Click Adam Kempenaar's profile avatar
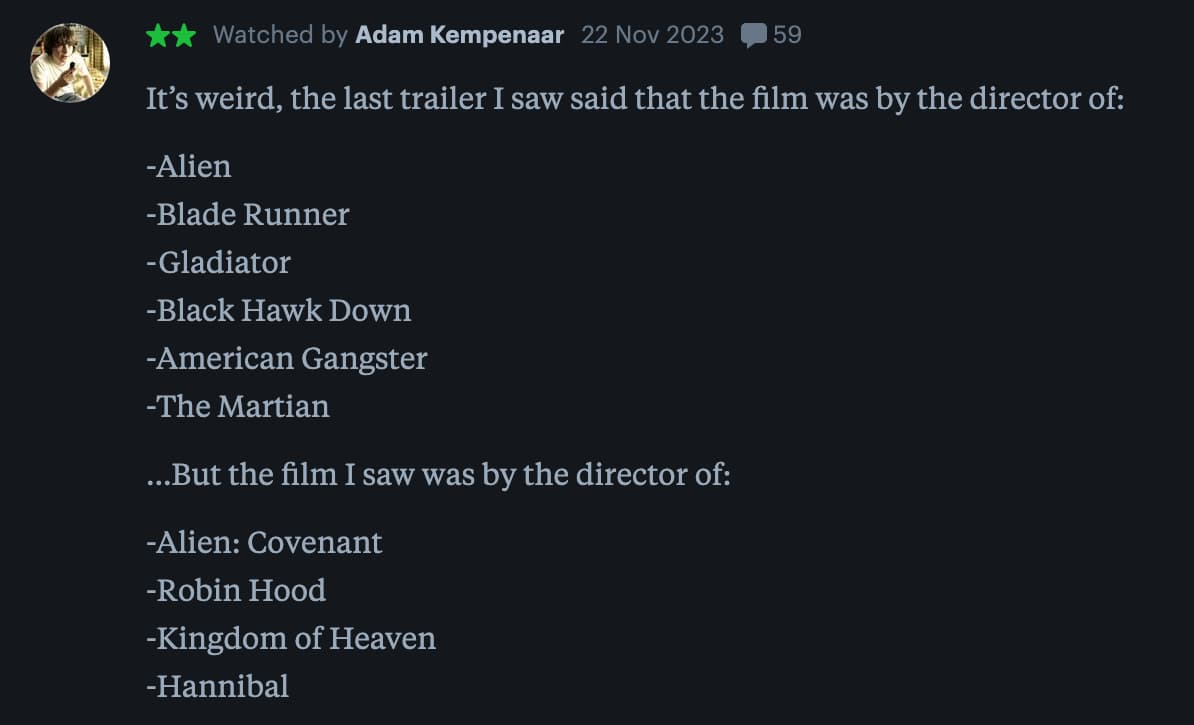 [x=70, y=62]
